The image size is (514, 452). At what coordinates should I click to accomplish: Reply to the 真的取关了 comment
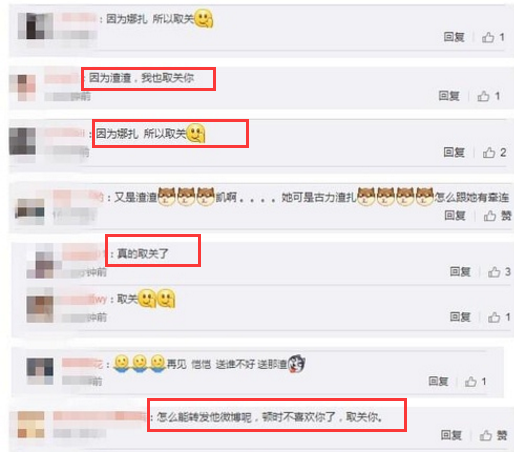click(x=460, y=272)
